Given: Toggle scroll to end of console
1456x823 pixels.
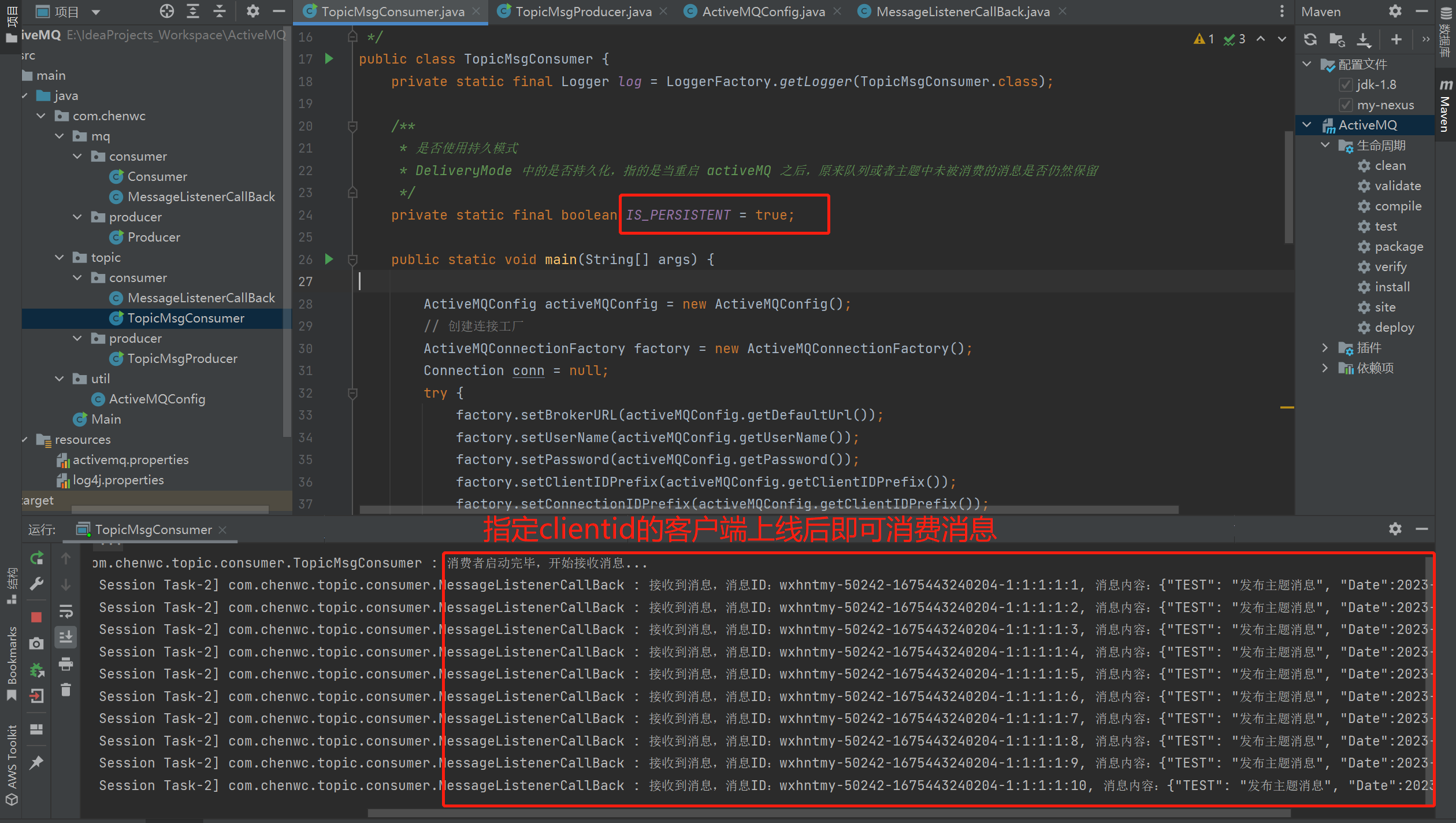Looking at the screenshot, I should click(66, 637).
